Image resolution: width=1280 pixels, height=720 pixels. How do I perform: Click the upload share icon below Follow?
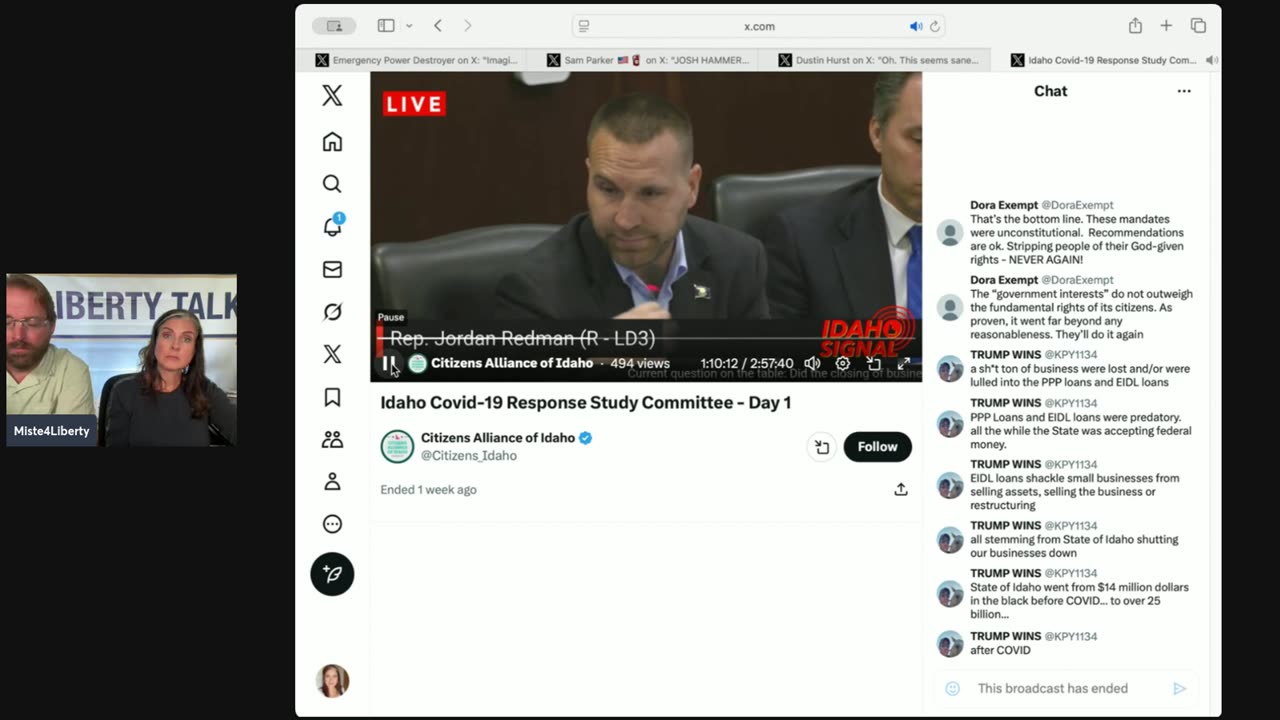click(901, 489)
